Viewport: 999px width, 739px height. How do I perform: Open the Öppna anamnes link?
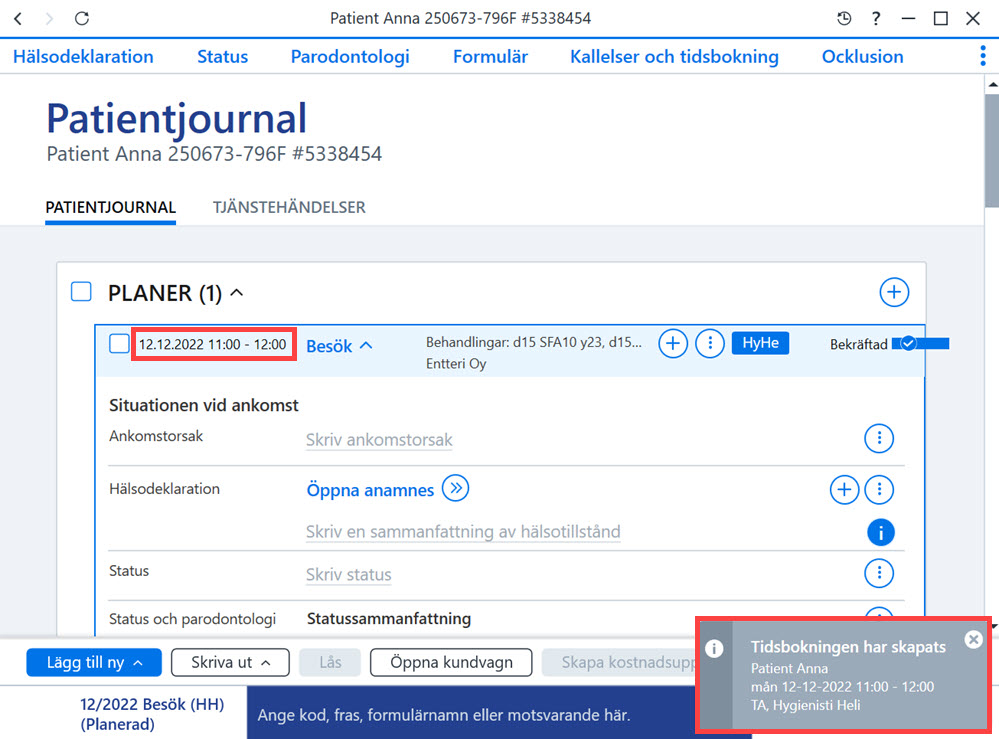tap(370, 490)
